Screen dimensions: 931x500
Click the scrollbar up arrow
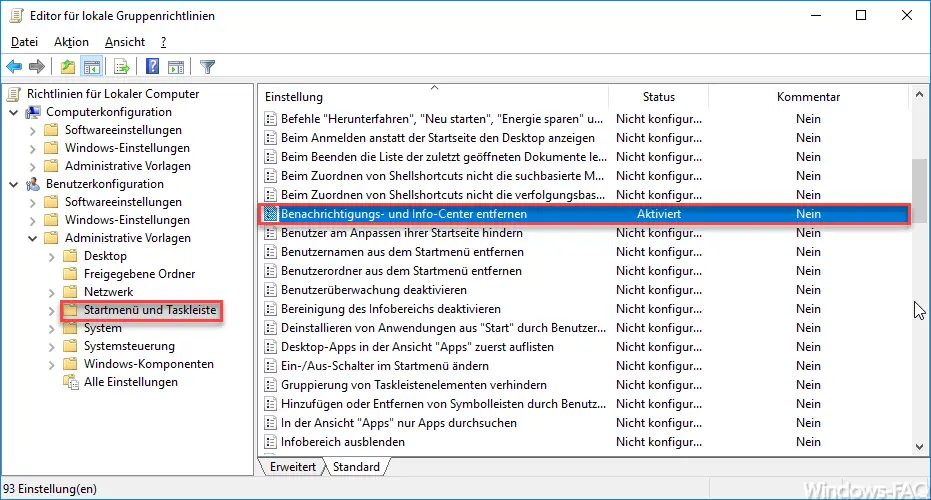[919, 94]
